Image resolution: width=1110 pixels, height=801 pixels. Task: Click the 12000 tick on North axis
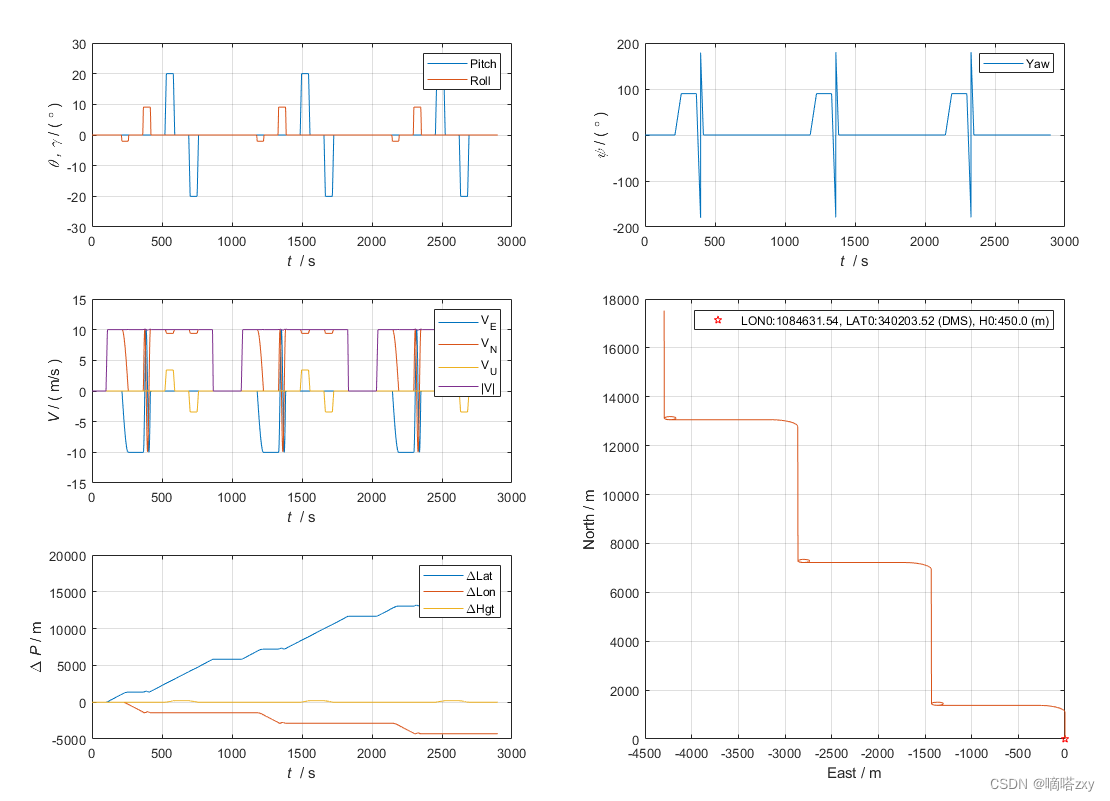click(x=621, y=447)
